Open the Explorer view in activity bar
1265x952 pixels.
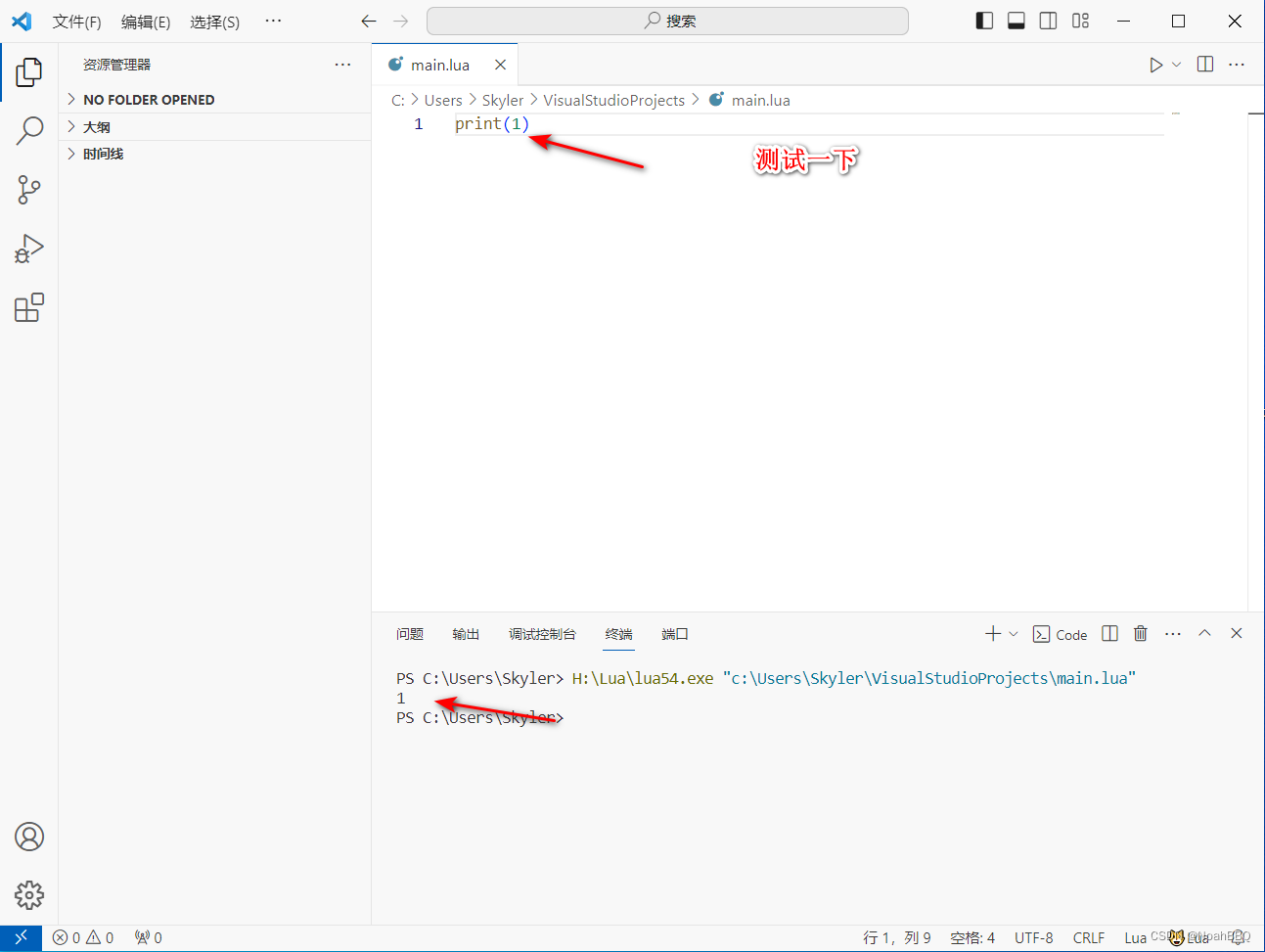pyautogui.click(x=29, y=71)
